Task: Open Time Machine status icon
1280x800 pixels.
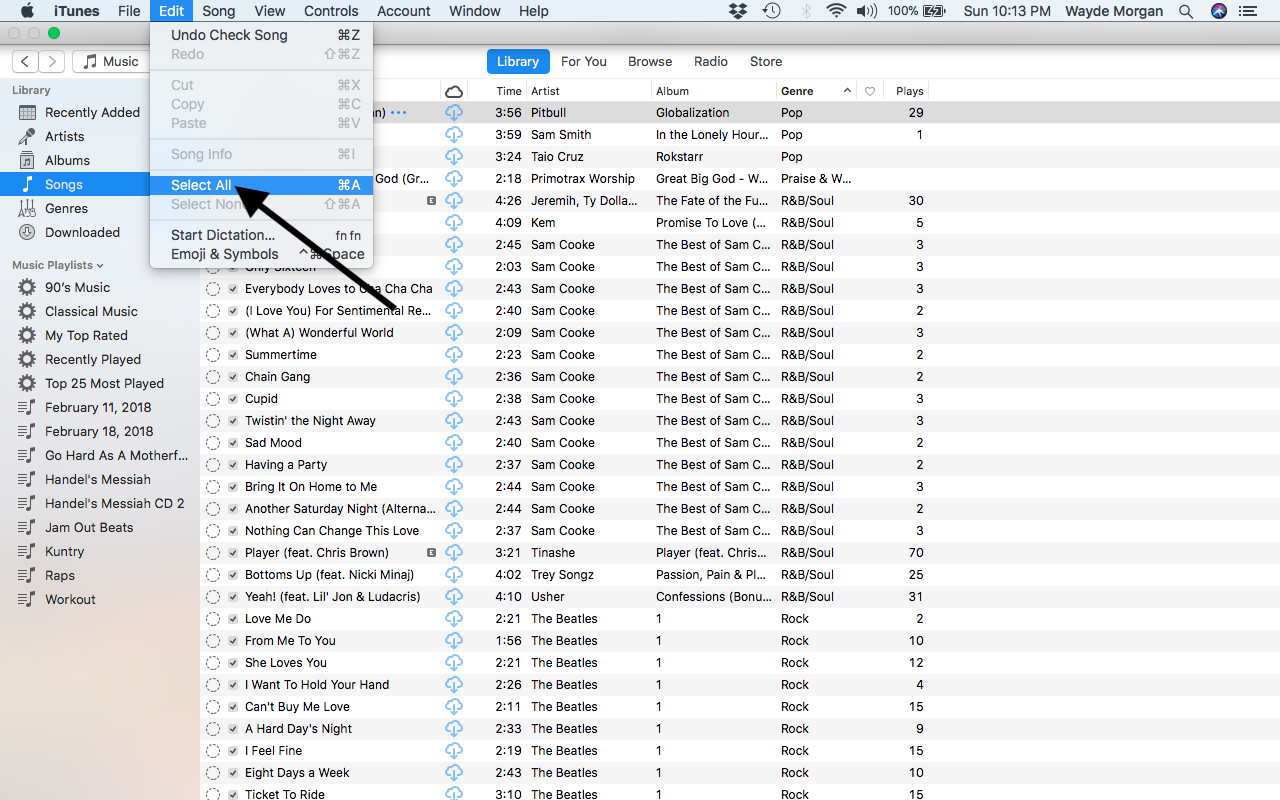Action: coord(771,11)
